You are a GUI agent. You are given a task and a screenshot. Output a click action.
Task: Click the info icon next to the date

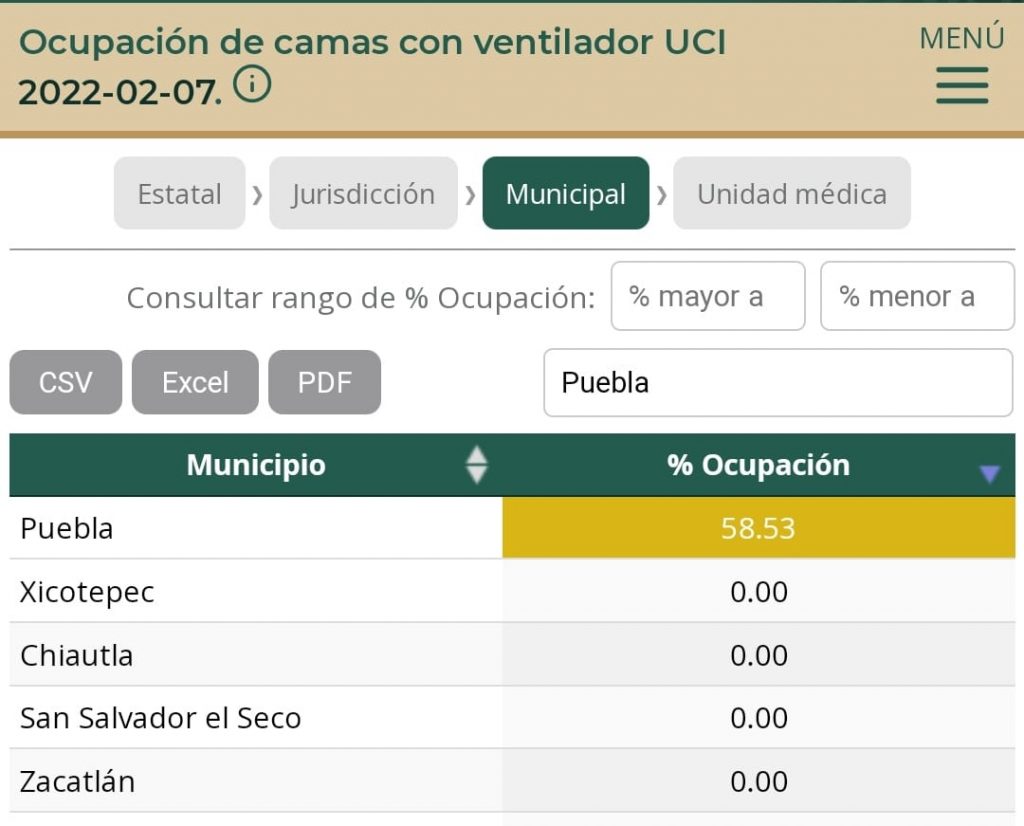click(253, 85)
